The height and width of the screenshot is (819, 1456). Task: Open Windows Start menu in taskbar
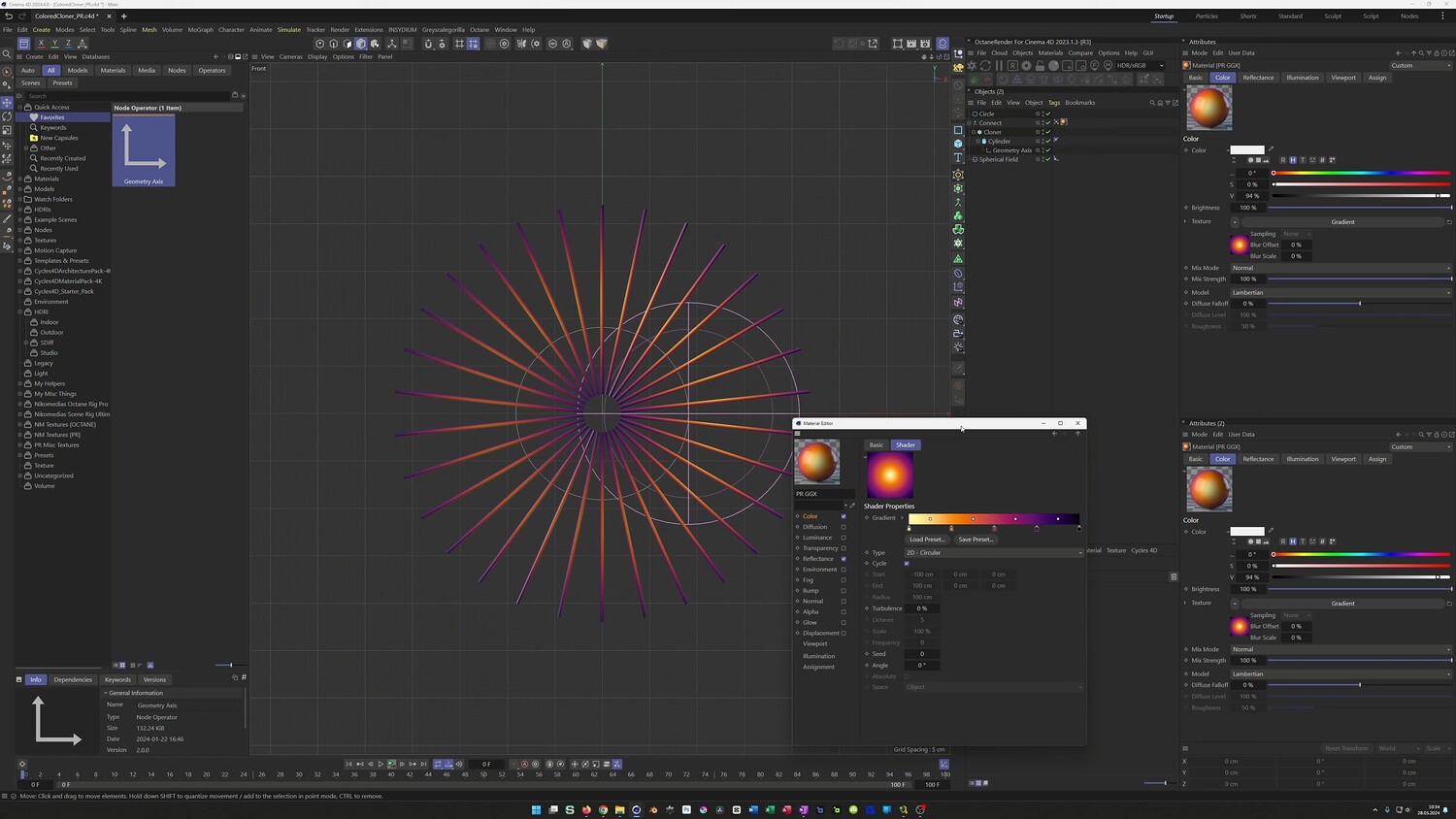tap(536, 809)
